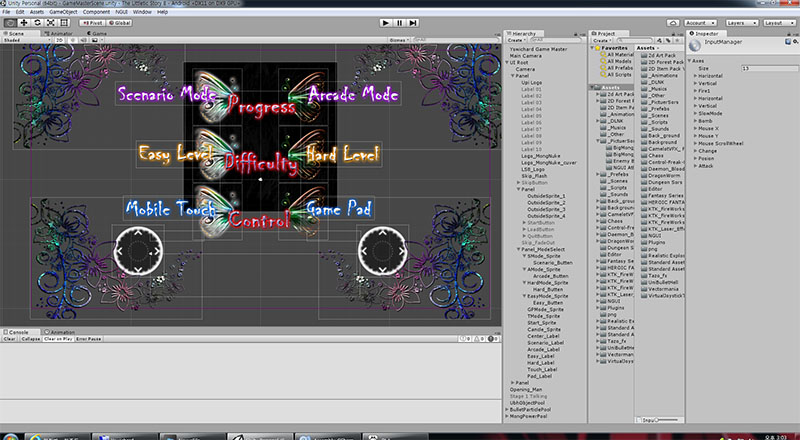Viewport: 800px width, 440px height.
Task: Toggle console warning messages filter
Action: (x=480, y=339)
